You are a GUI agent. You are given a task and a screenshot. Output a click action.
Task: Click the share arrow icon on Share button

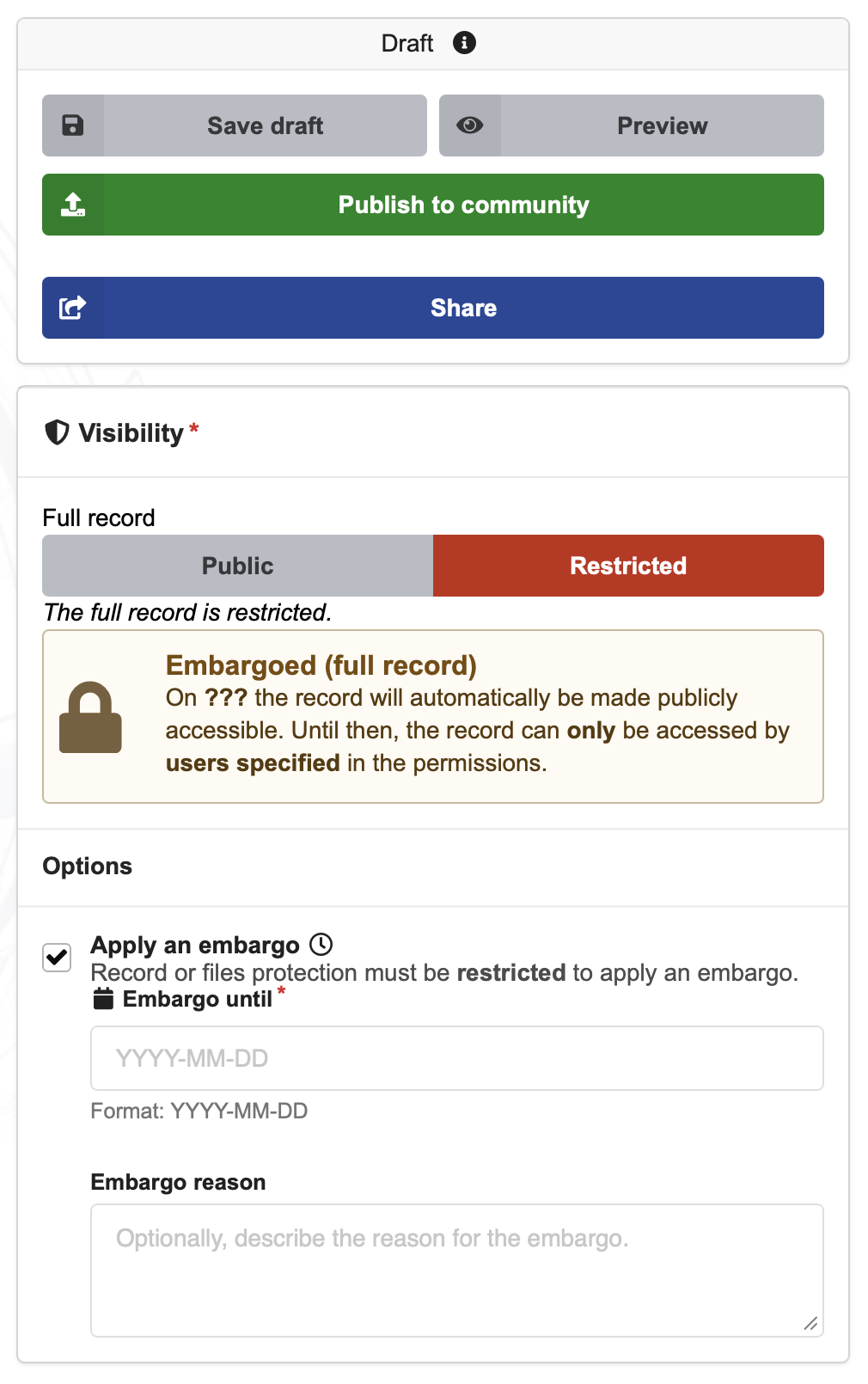pos(72,307)
